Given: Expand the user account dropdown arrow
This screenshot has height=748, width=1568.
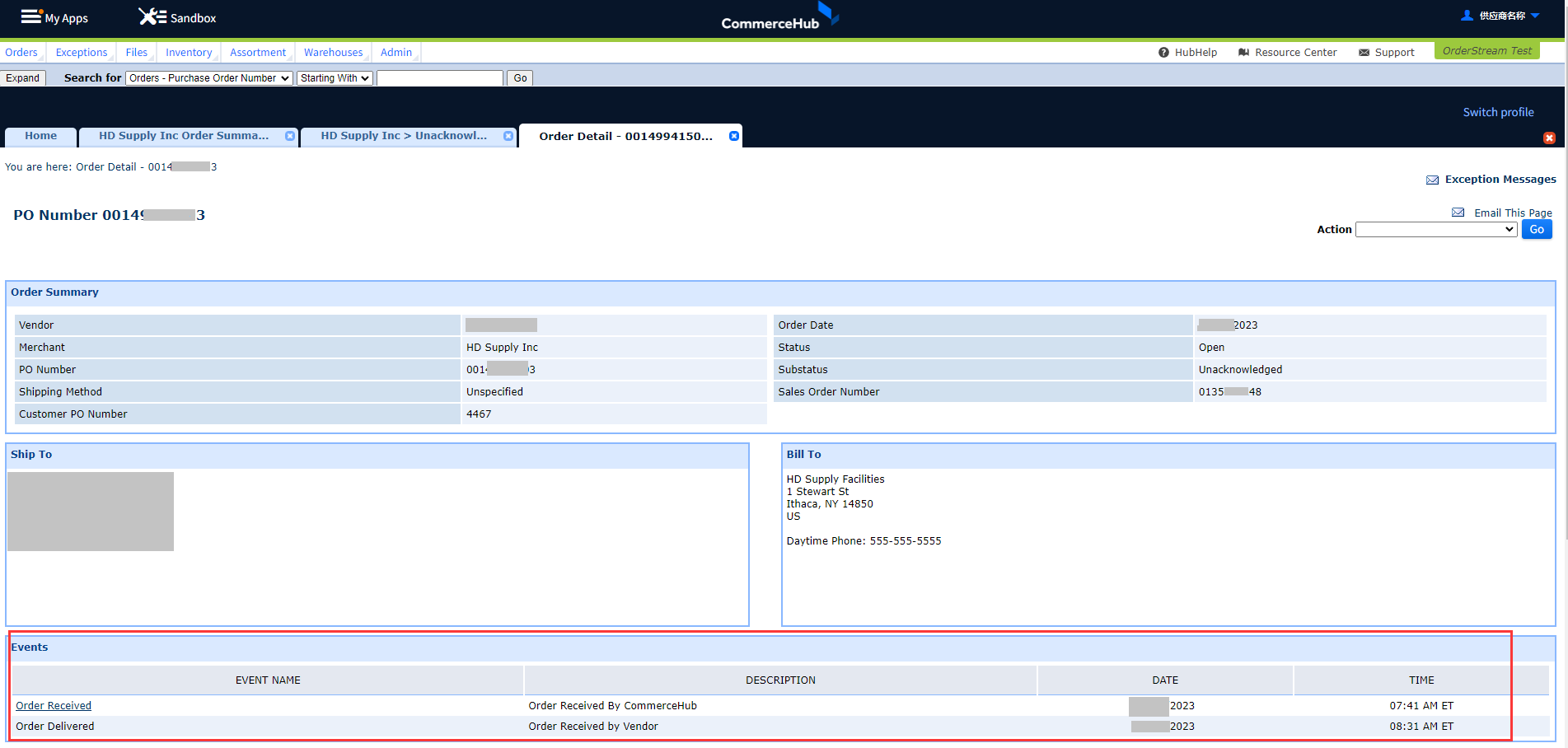Looking at the screenshot, I should [x=1535, y=16].
